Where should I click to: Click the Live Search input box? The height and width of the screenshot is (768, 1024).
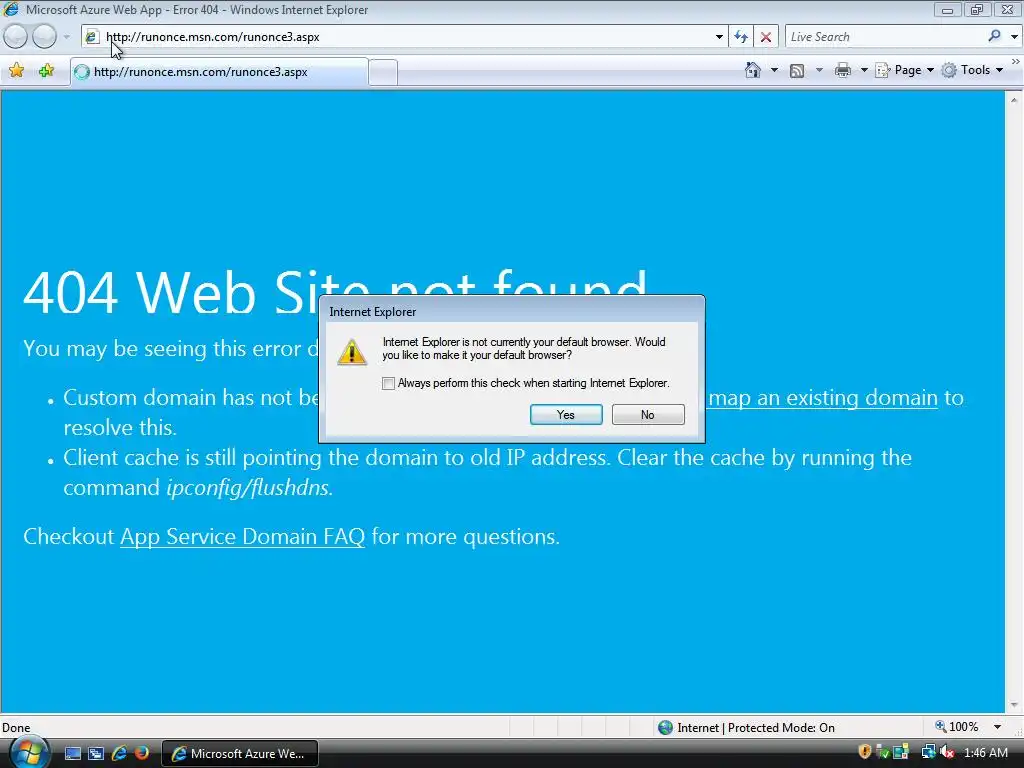click(x=885, y=37)
